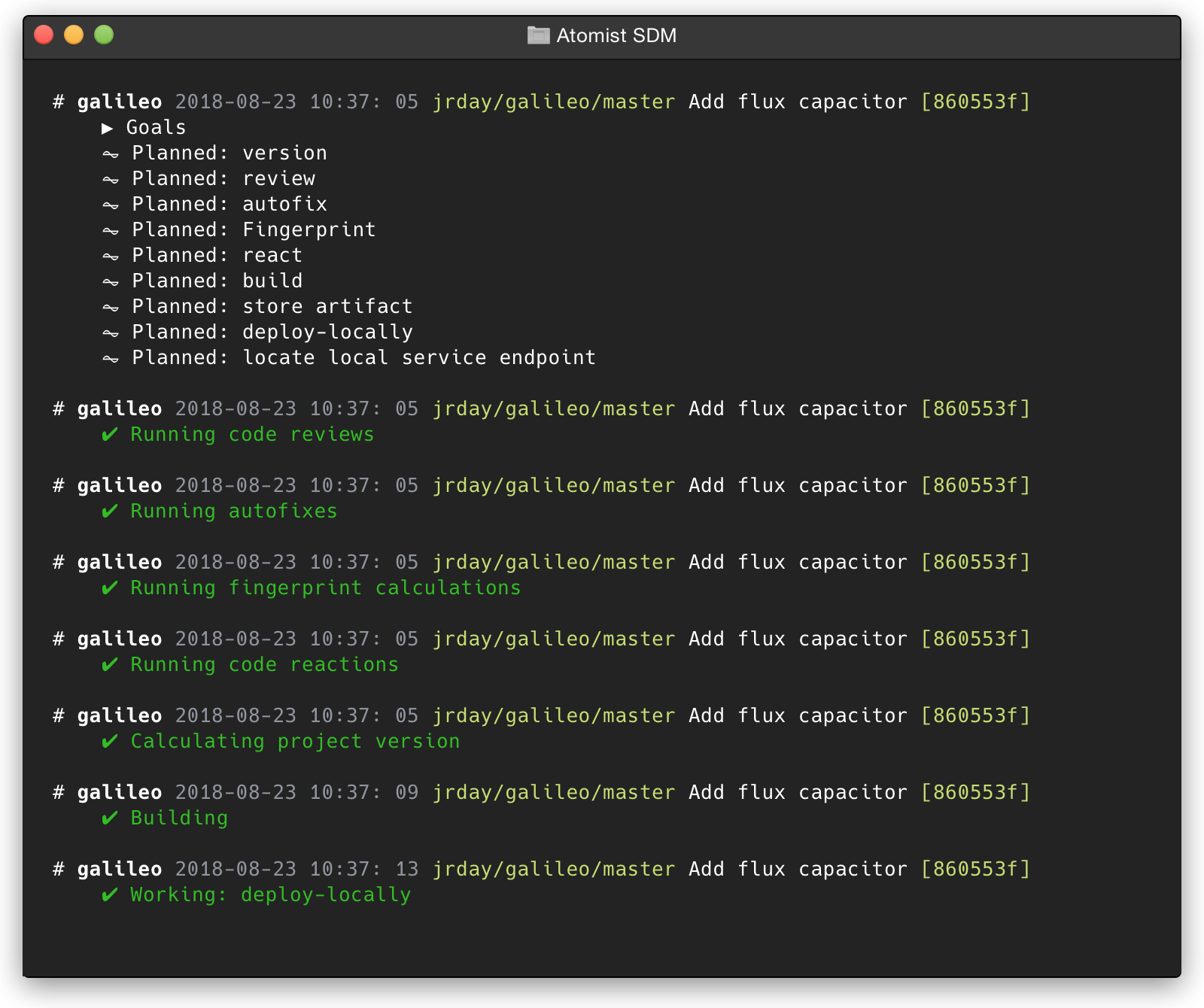Screen dimensions: 1204x1008
Task: Click the timestamp ending in 09 on Building entry
Action: (296, 792)
